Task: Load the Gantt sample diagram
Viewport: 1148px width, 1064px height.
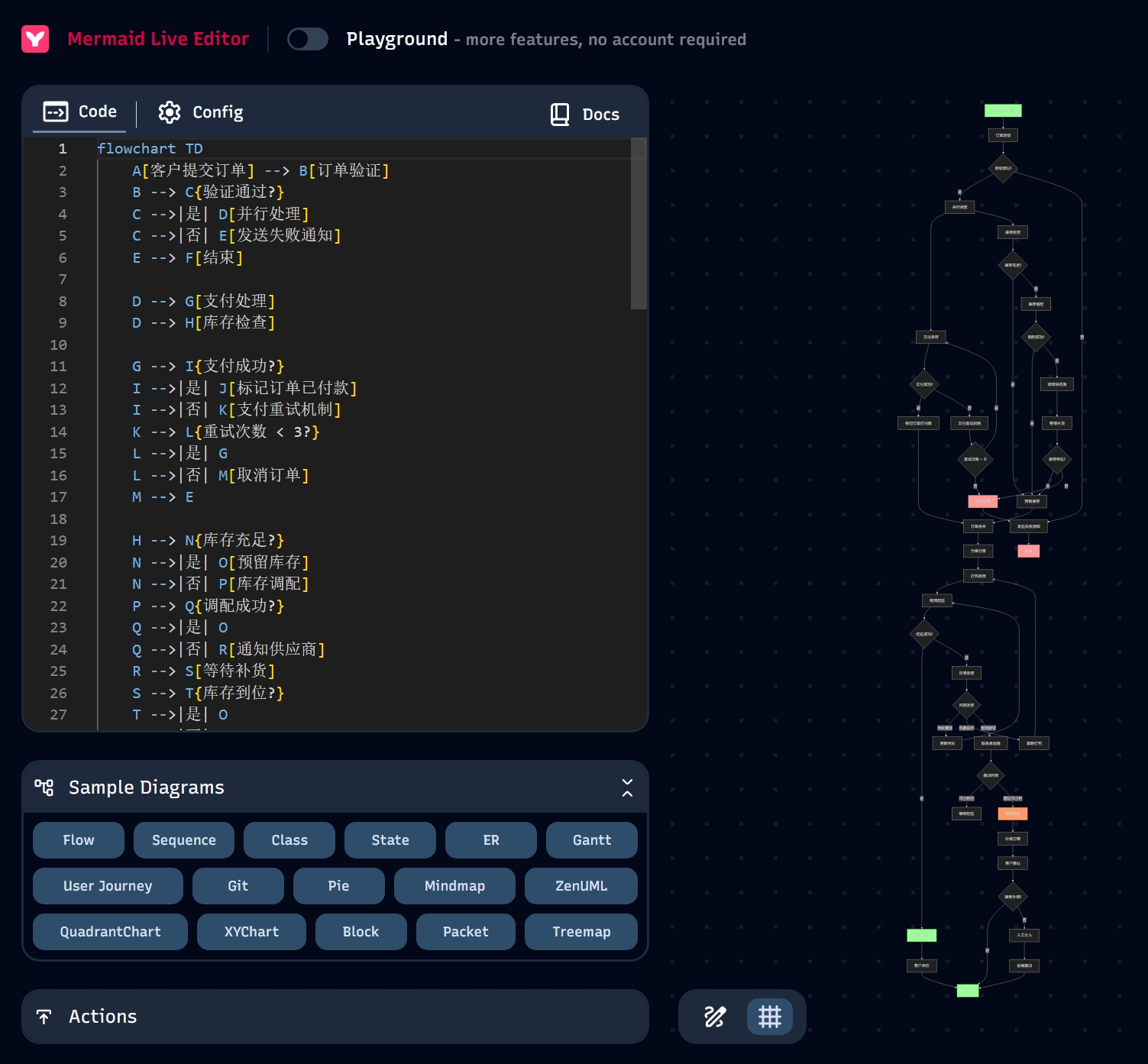Action: [x=591, y=840]
